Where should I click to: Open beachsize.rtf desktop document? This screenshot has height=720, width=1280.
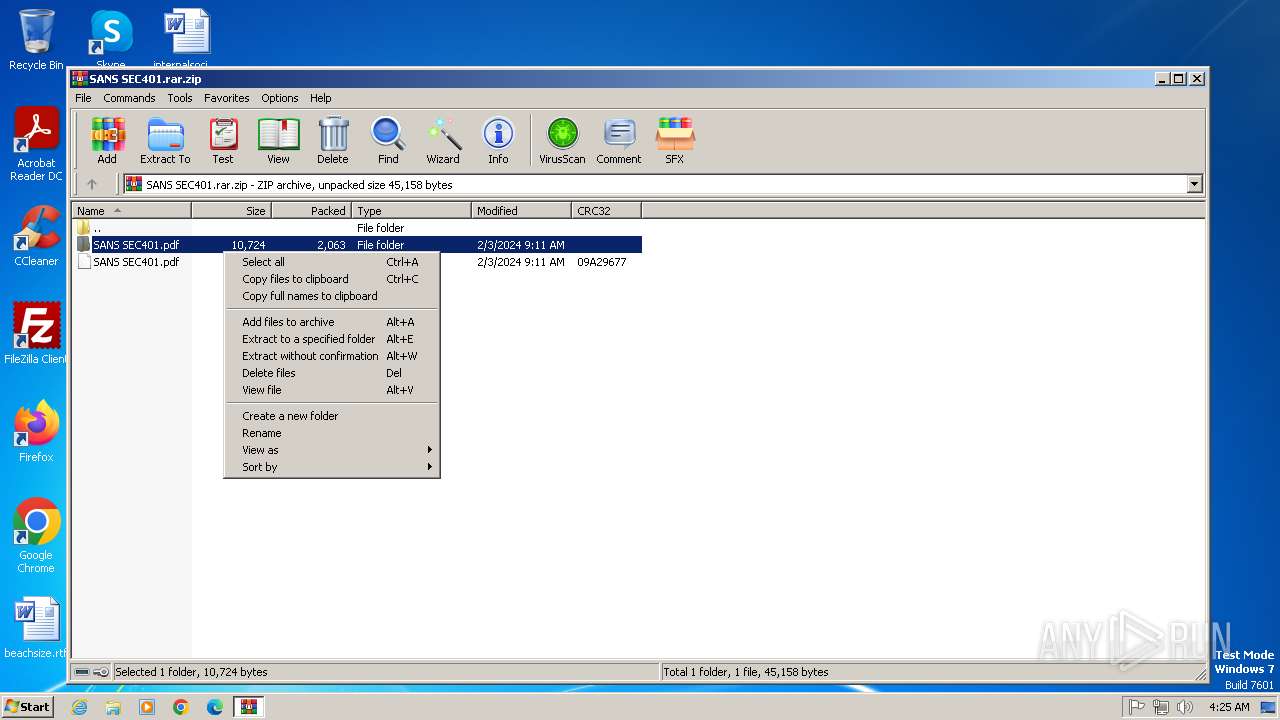point(36,628)
